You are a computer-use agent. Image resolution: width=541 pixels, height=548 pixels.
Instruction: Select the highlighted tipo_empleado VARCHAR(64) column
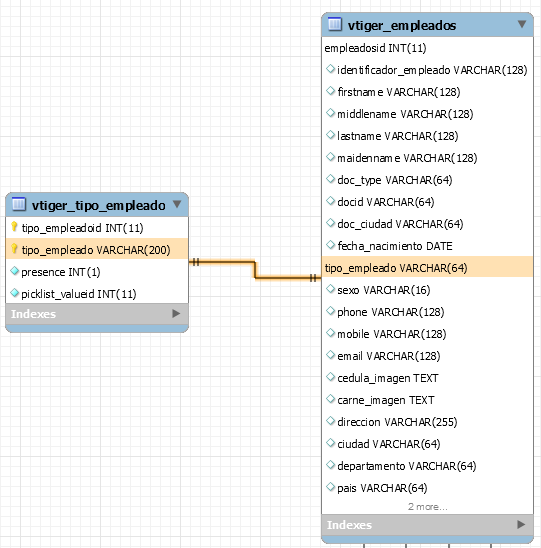pos(427,267)
